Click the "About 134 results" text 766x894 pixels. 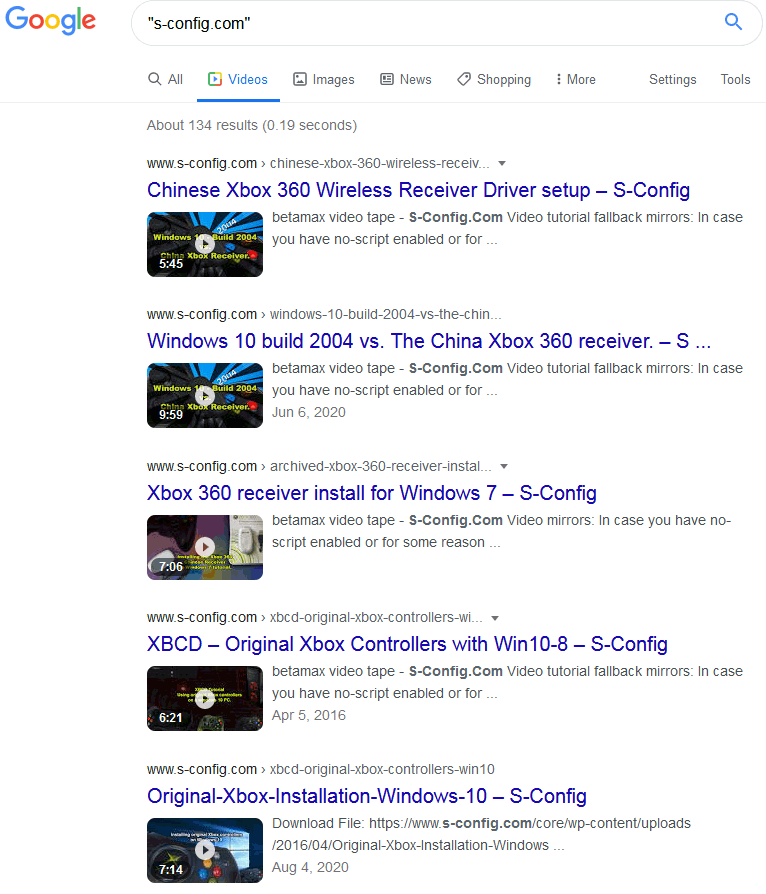[x=252, y=125]
